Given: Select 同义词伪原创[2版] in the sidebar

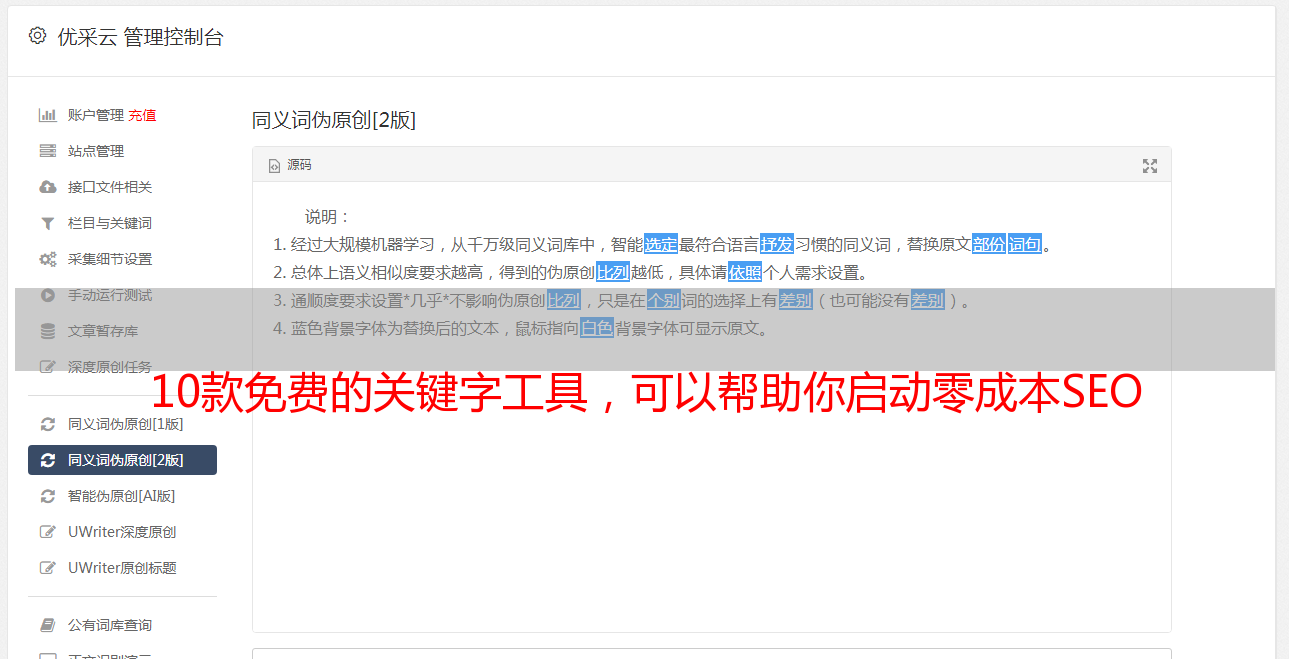Looking at the screenshot, I should click(122, 460).
